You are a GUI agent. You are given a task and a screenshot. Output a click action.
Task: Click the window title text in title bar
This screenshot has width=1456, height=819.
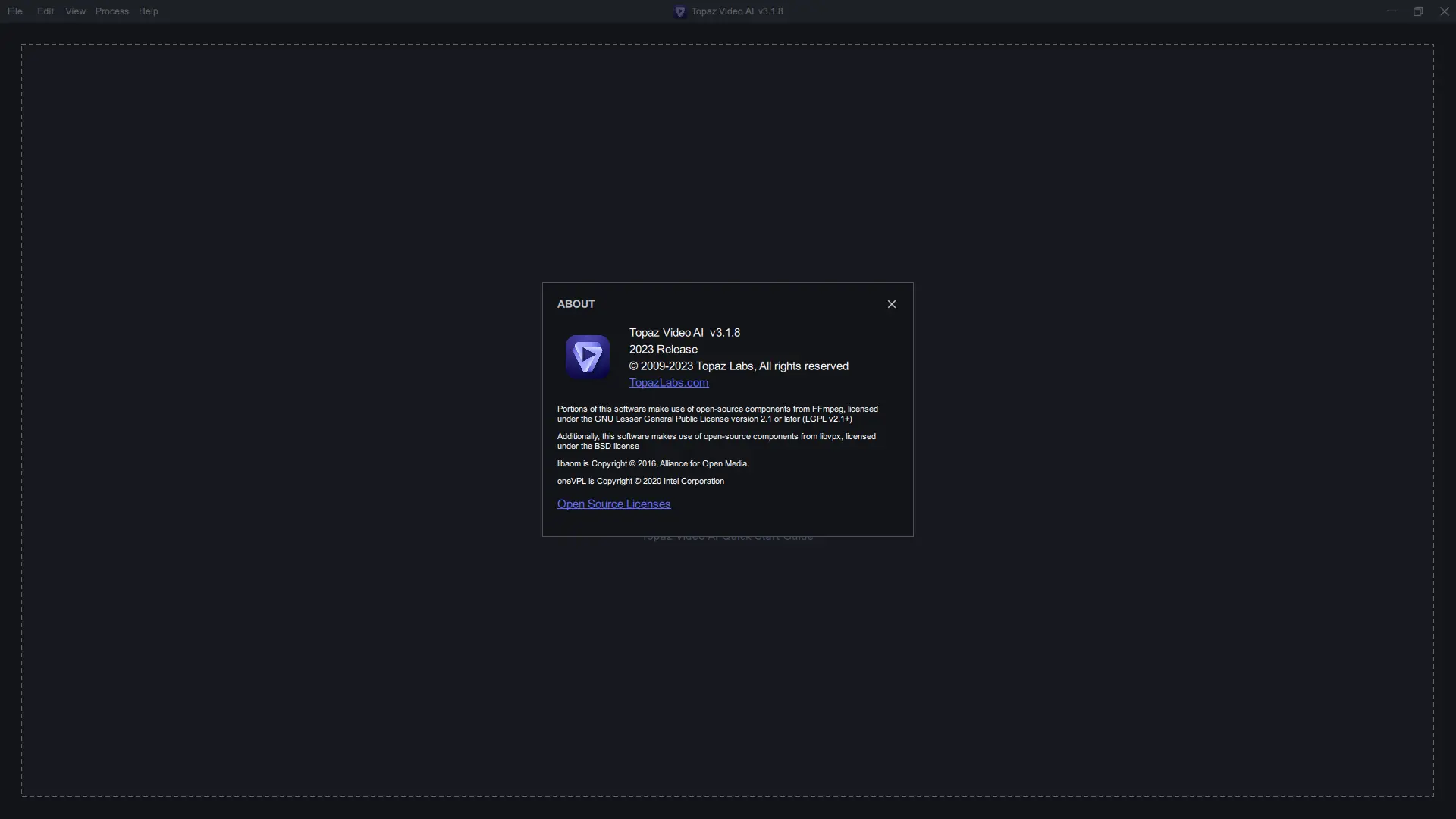pyautogui.click(x=737, y=11)
